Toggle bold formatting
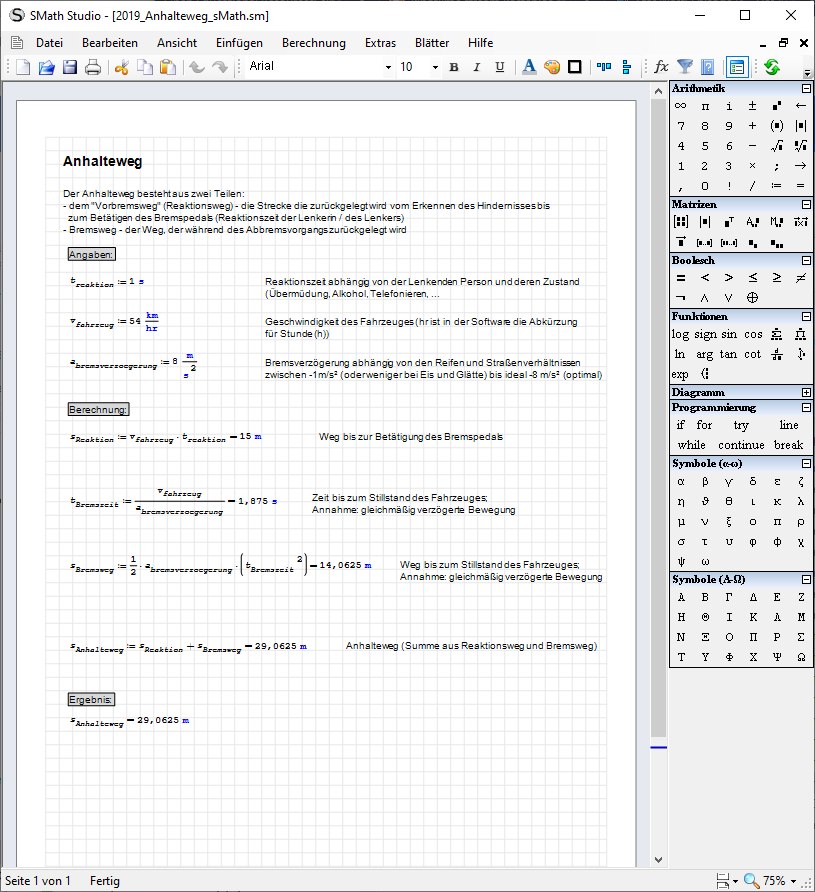The image size is (815, 892). coord(454,67)
